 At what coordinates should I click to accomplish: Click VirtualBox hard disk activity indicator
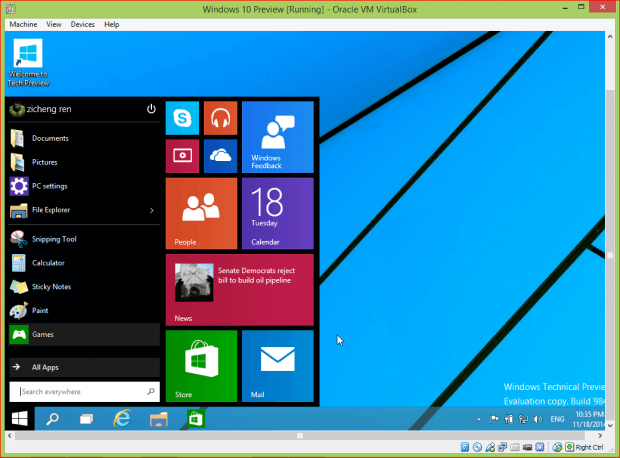465,447
